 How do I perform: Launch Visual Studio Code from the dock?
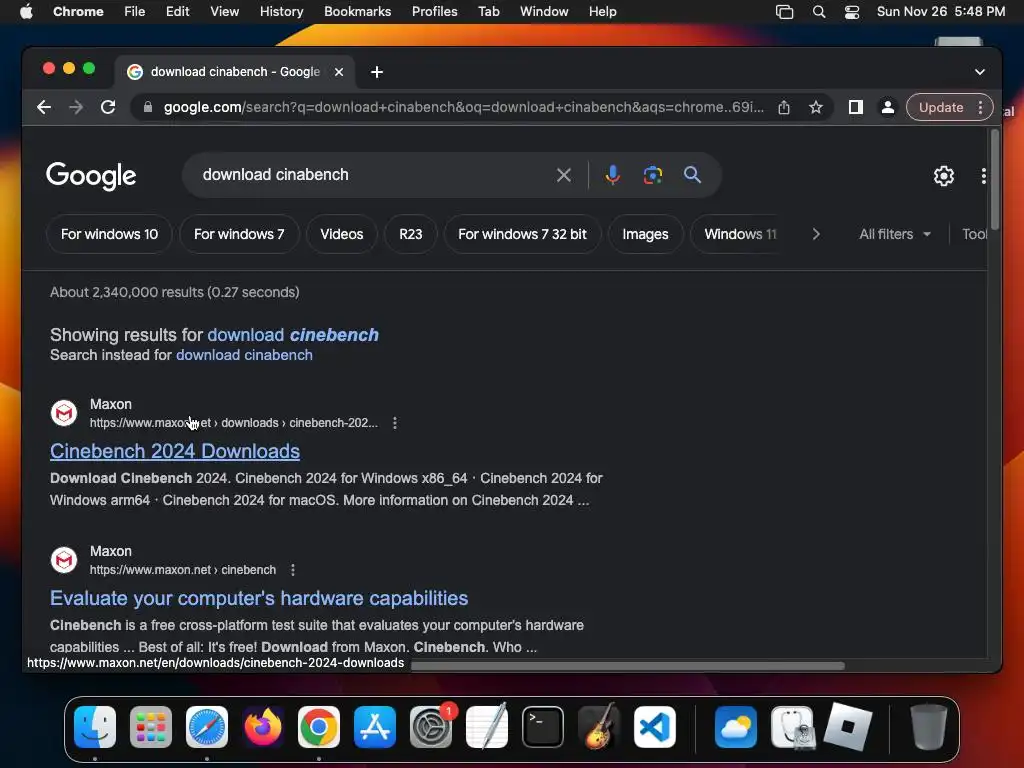pos(654,727)
